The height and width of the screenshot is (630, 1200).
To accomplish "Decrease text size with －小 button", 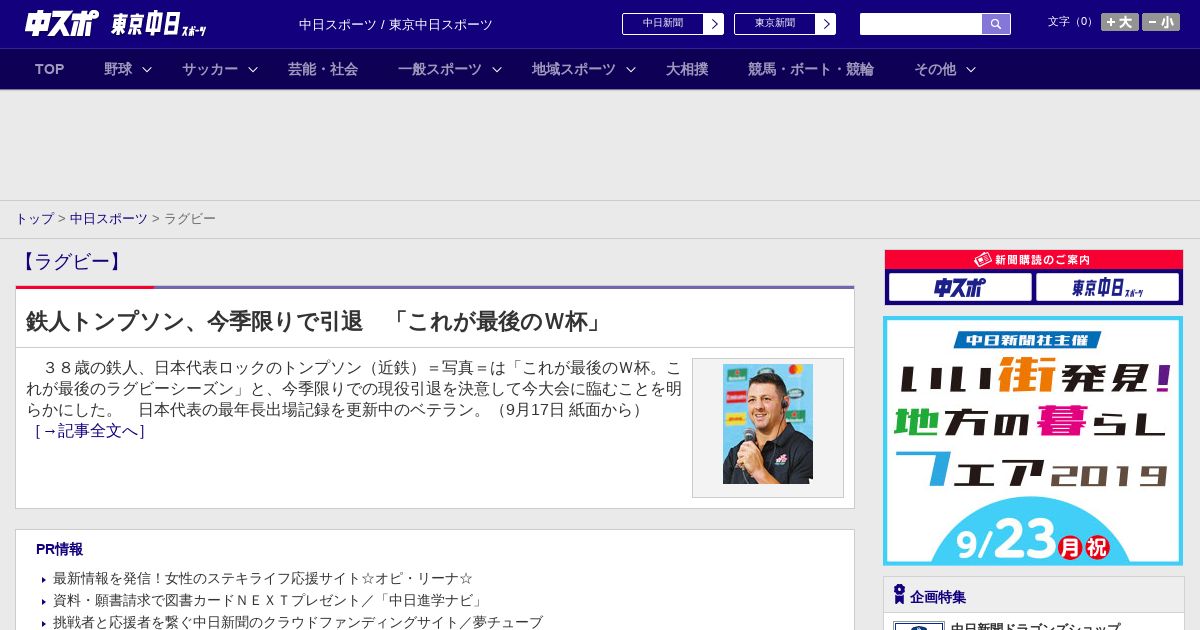I will pos(1161,22).
